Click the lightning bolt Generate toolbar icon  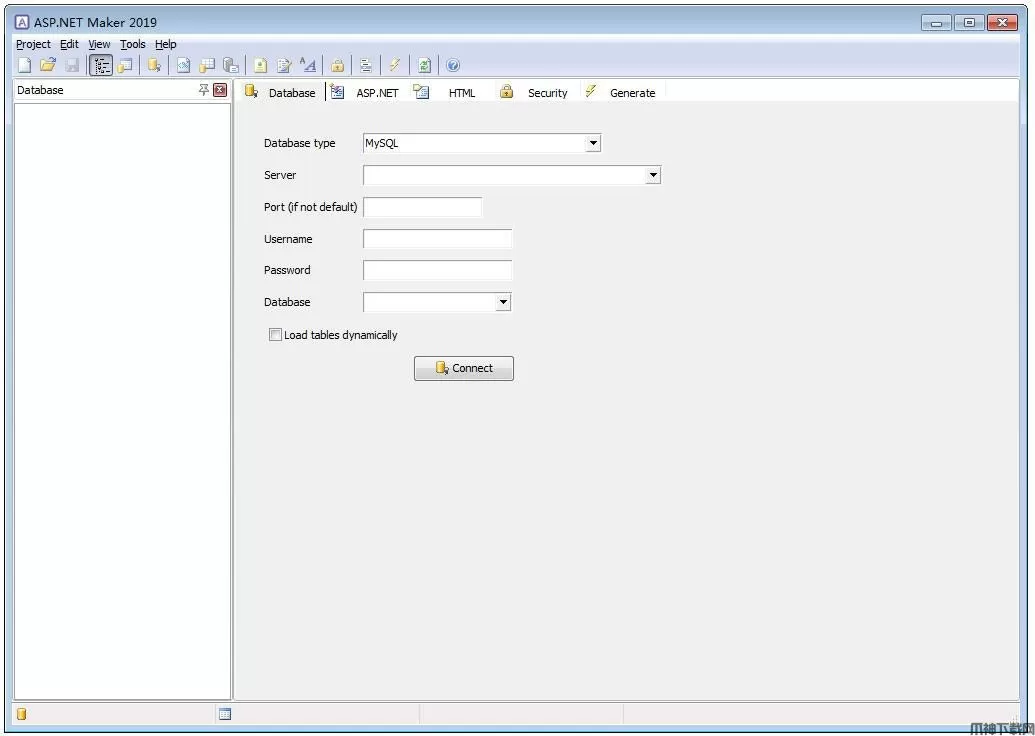tap(395, 65)
